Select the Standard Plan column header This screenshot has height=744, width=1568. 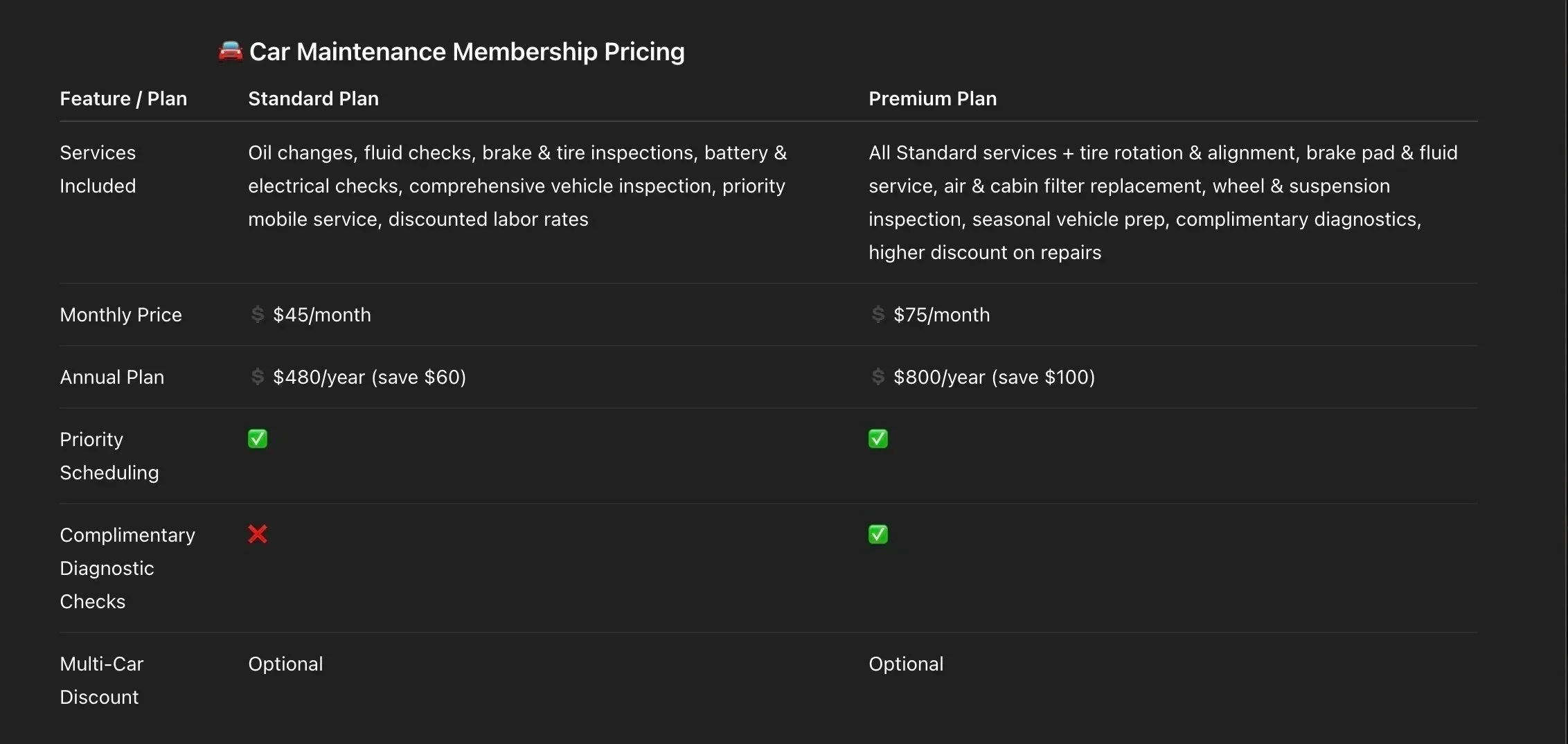313,99
